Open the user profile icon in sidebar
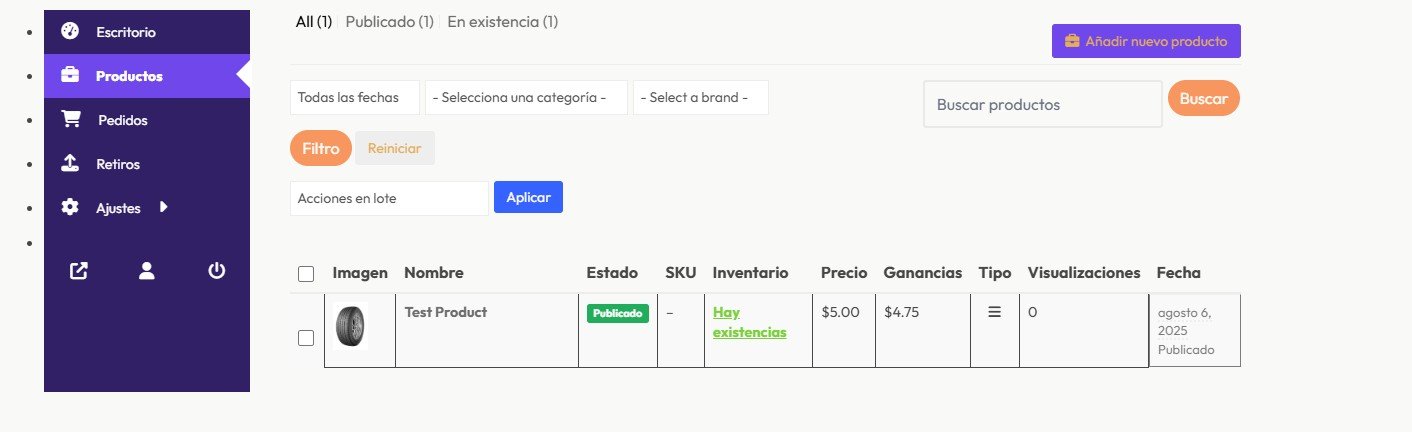 point(147,270)
